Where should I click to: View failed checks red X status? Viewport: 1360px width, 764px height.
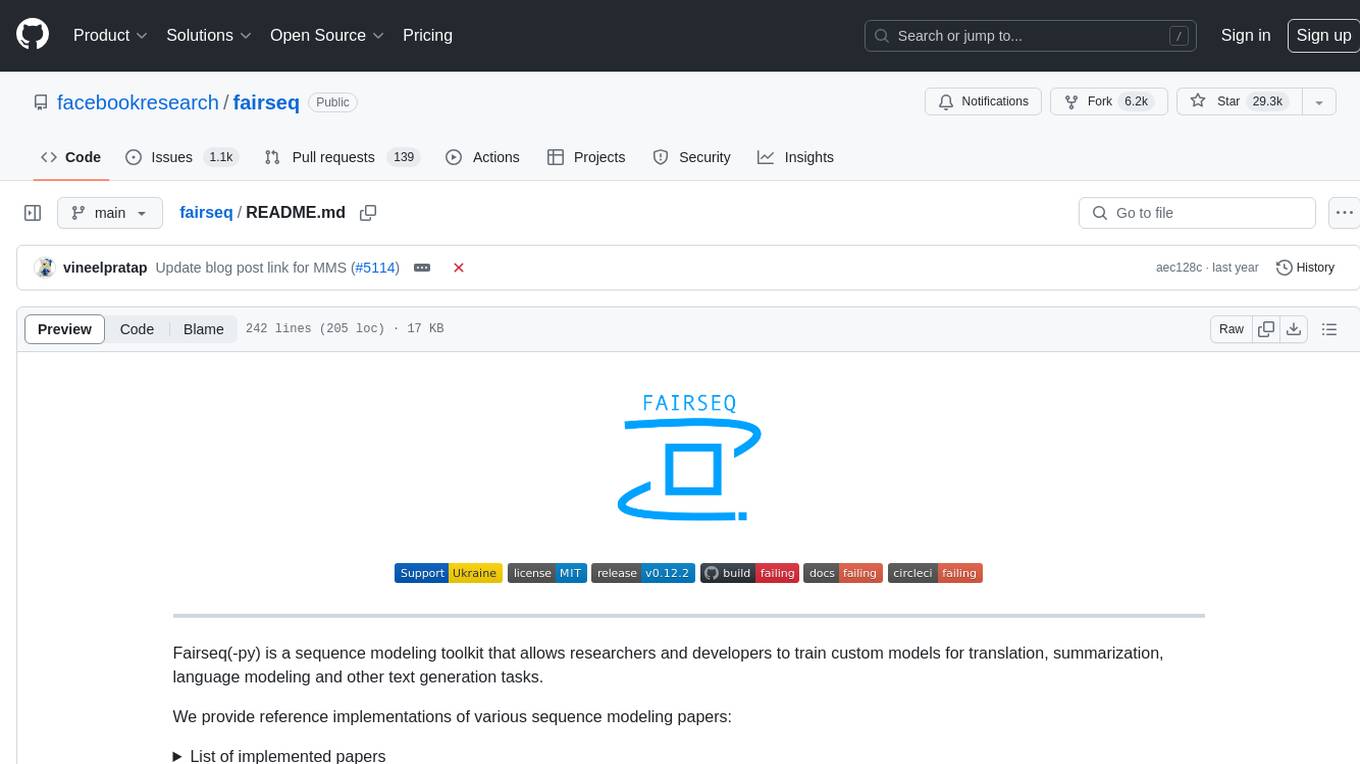(x=458, y=268)
